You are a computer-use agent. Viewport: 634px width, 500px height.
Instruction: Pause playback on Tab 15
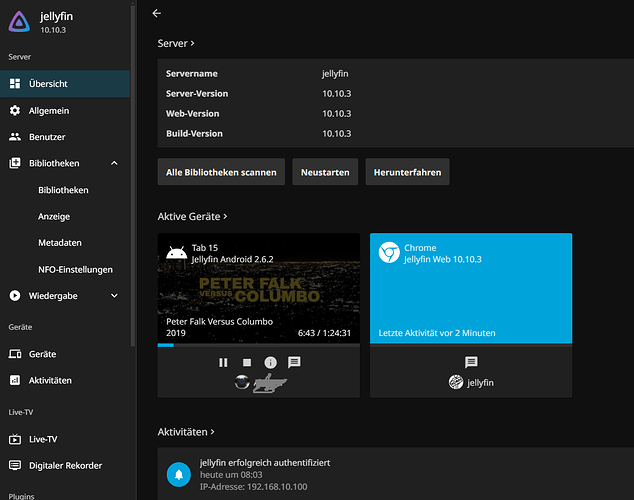pos(223,363)
